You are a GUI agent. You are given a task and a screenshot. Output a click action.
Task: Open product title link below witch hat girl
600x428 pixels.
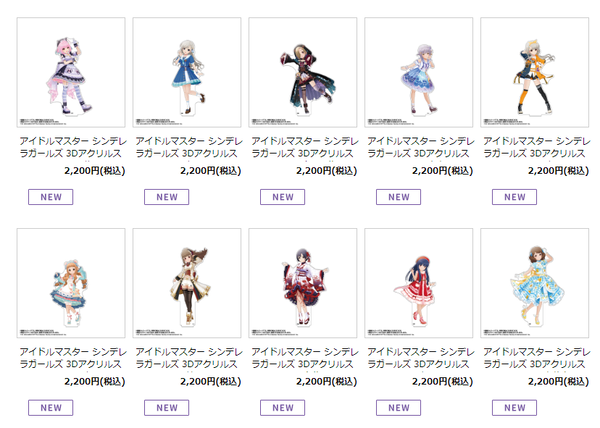point(189,358)
